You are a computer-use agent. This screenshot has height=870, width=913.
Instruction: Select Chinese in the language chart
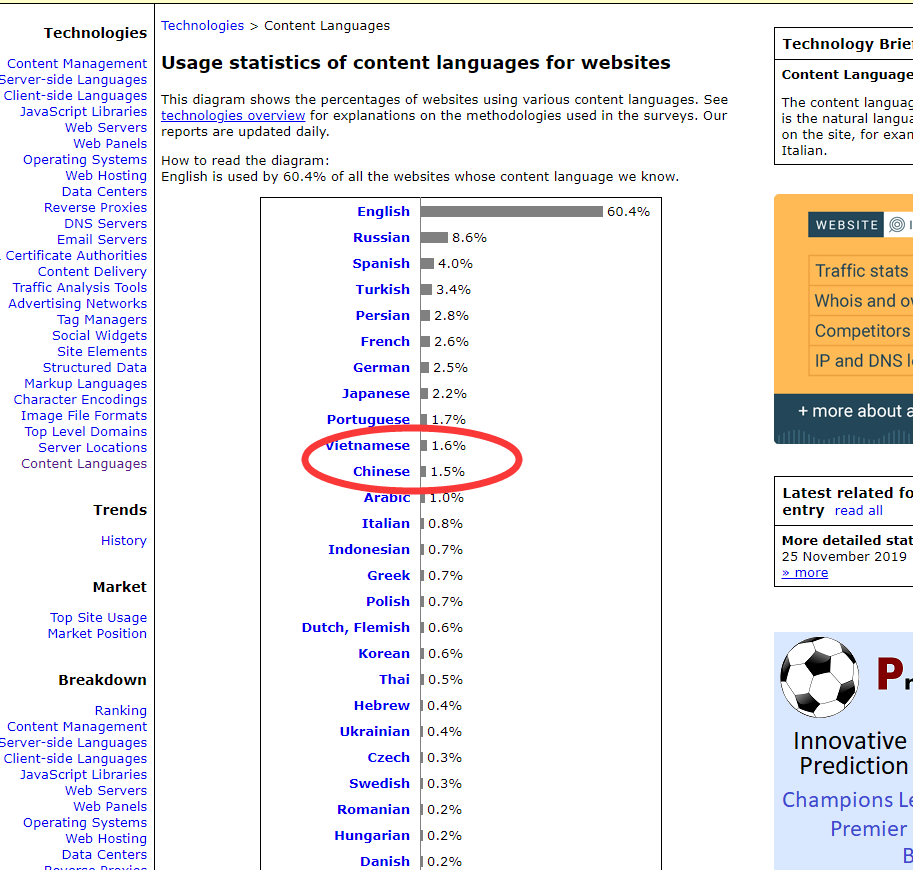[381, 472]
